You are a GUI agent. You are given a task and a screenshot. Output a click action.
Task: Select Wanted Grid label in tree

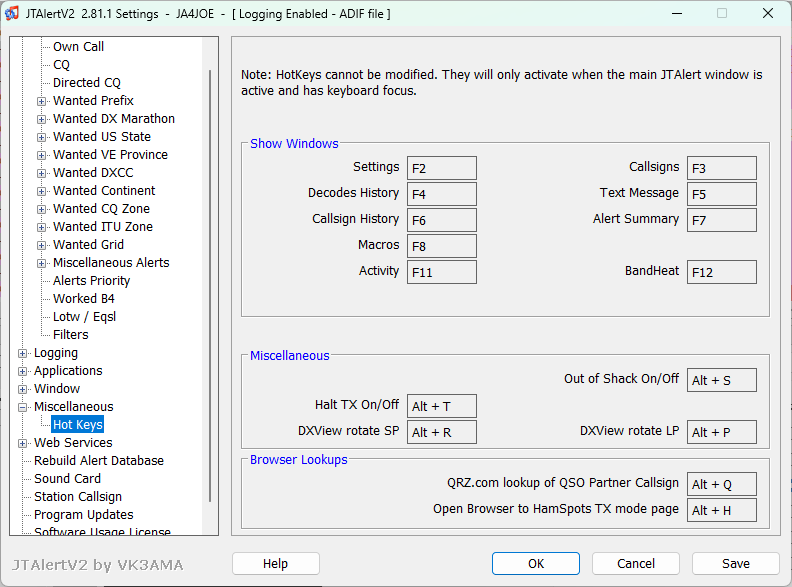point(88,244)
